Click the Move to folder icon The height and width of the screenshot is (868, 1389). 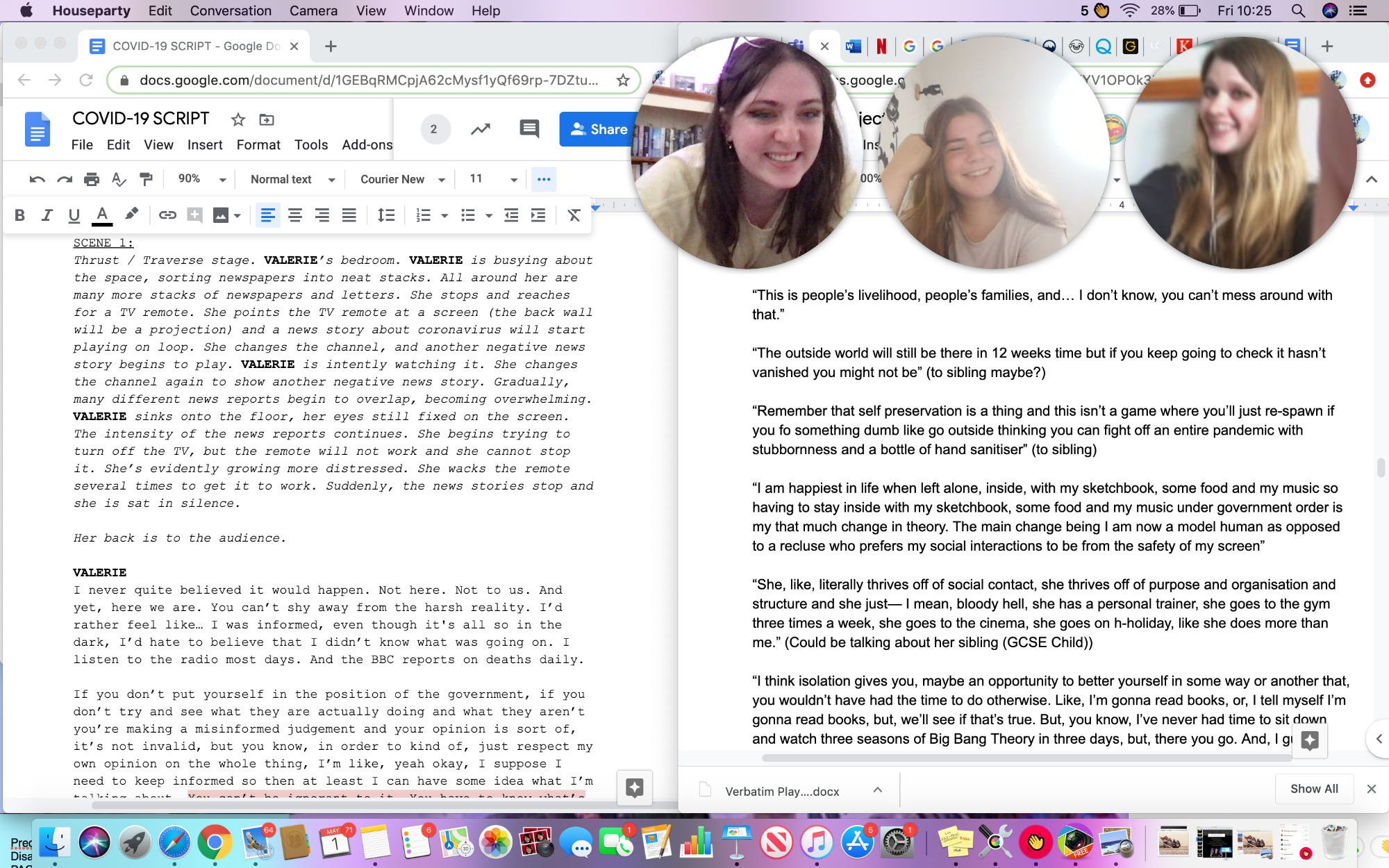click(x=267, y=119)
